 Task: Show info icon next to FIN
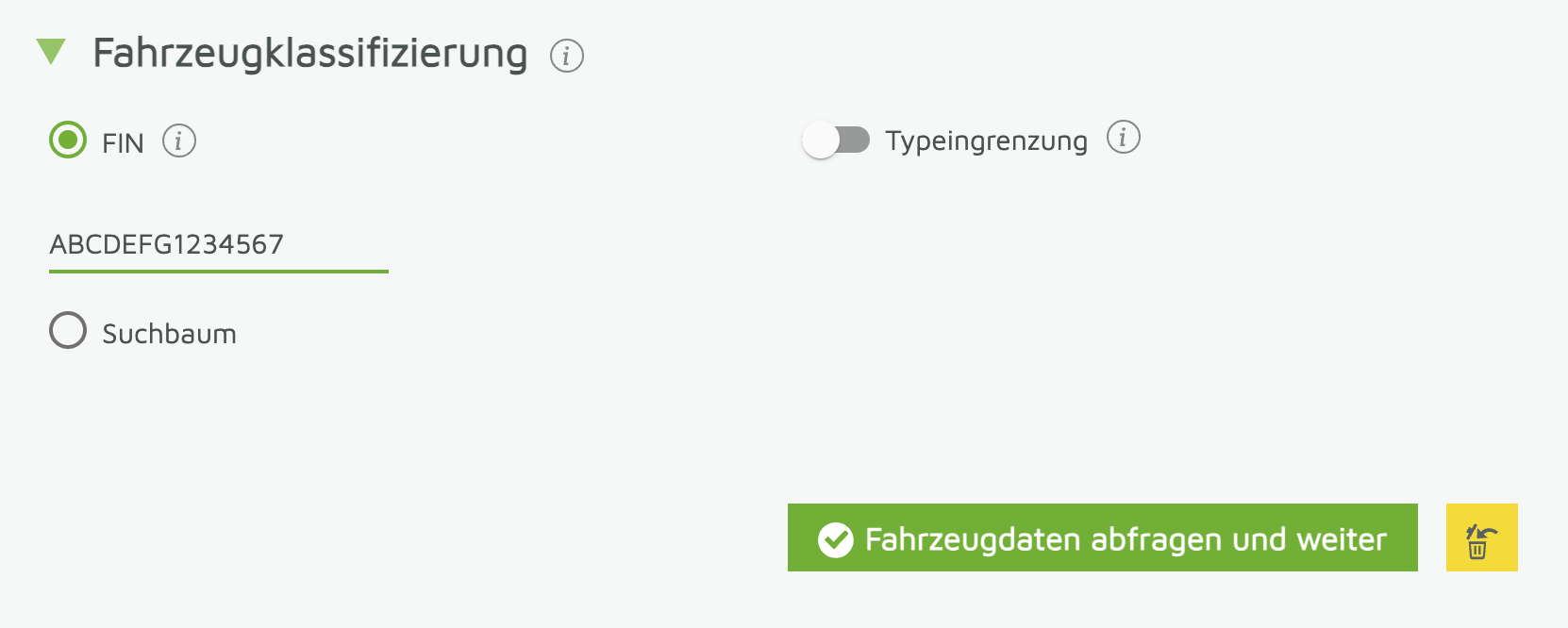[179, 141]
